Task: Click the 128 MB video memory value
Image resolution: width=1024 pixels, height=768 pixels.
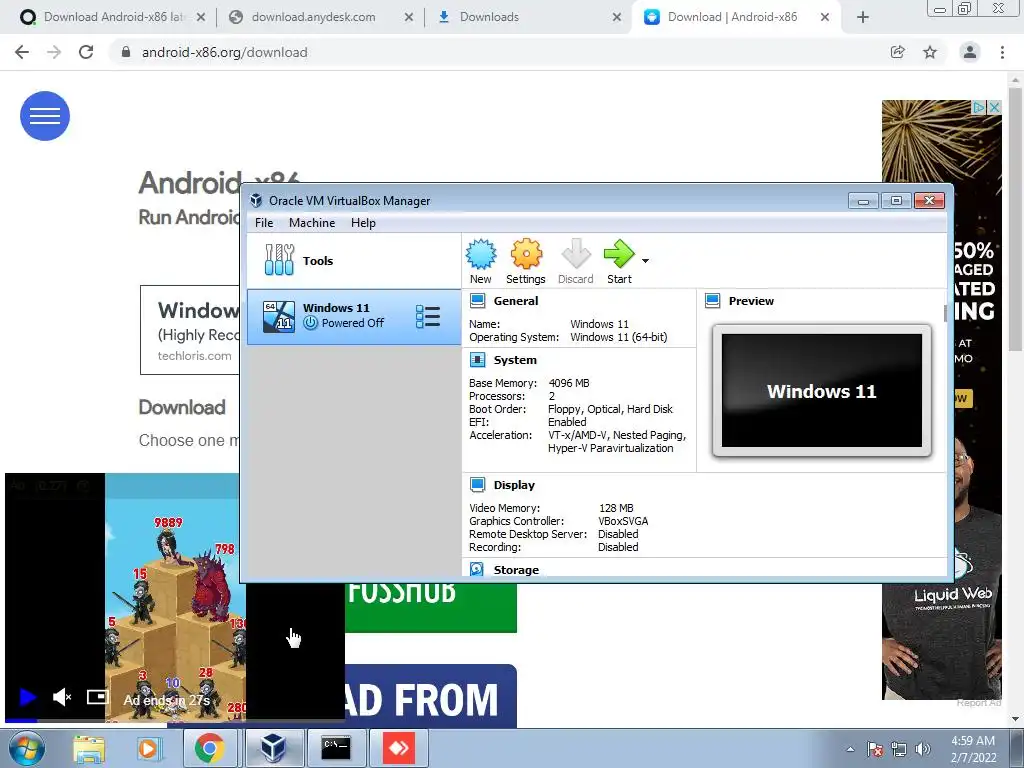Action: [x=616, y=508]
